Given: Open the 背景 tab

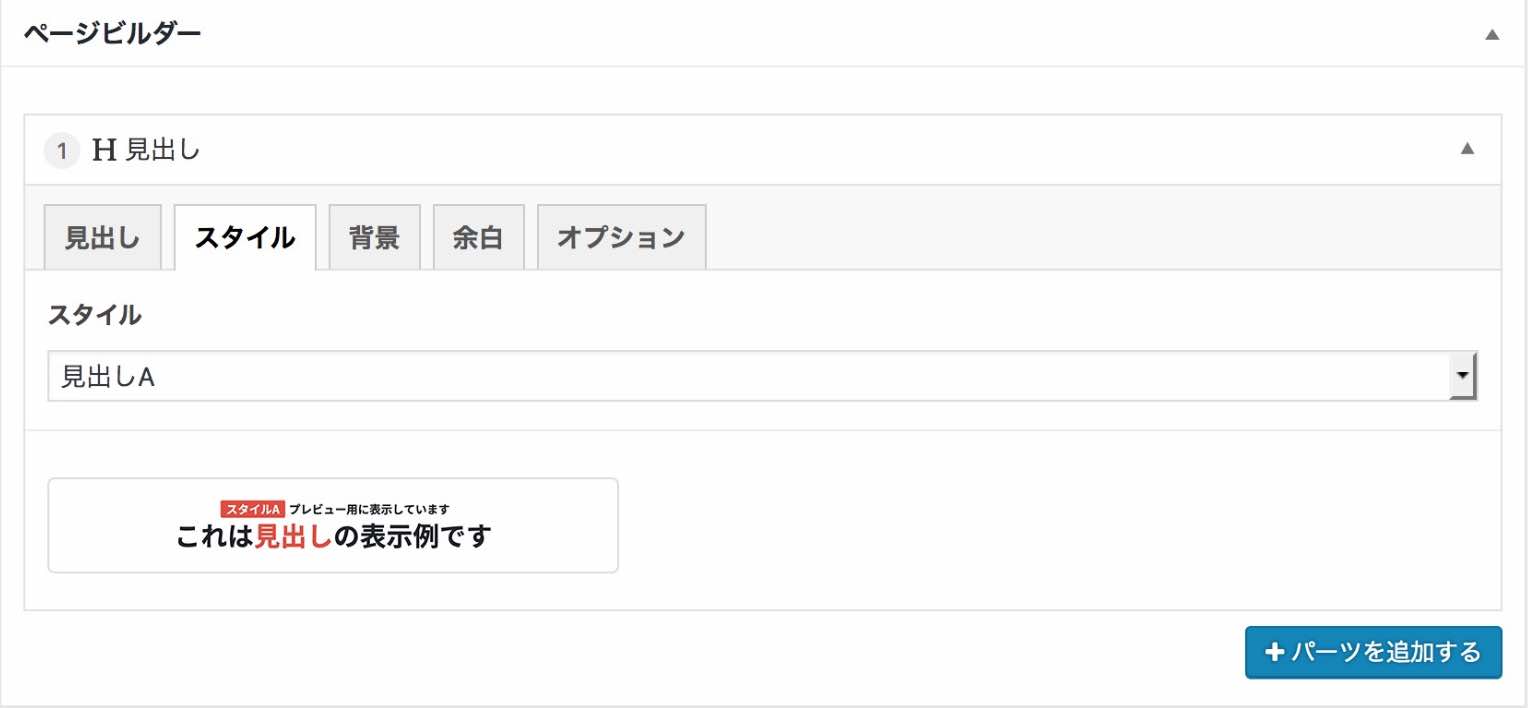Looking at the screenshot, I should (x=374, y=238).
